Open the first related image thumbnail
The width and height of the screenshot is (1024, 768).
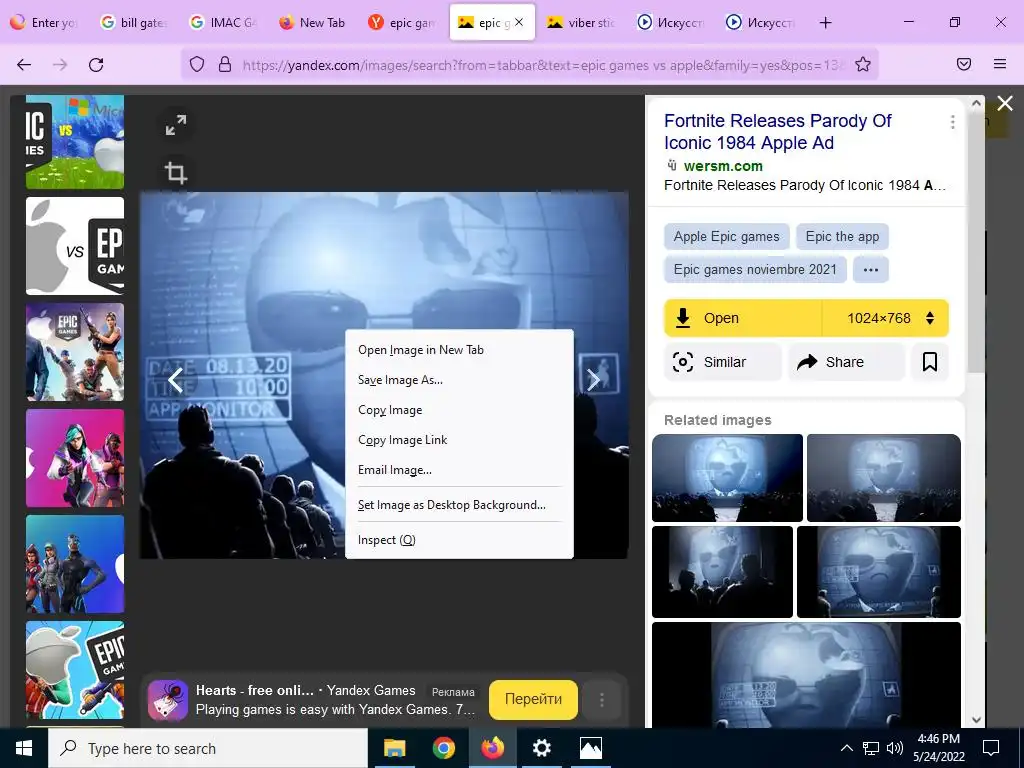tap(728, 478)
